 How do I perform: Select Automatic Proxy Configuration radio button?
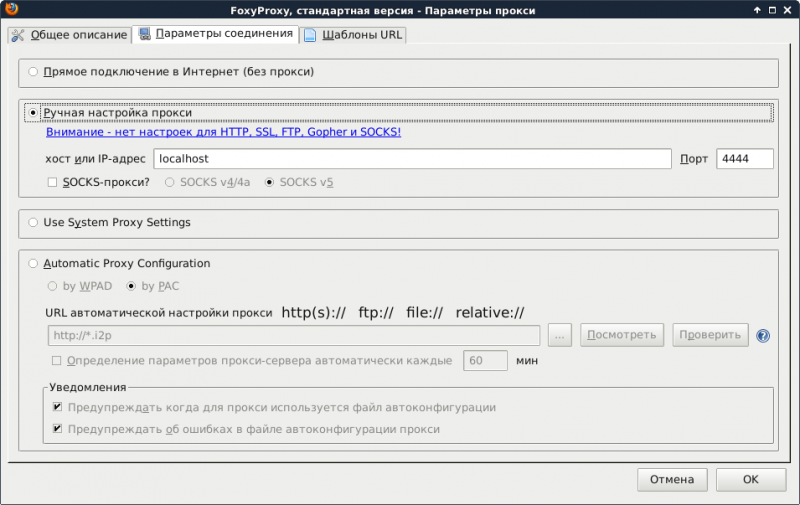coord(34,264)
